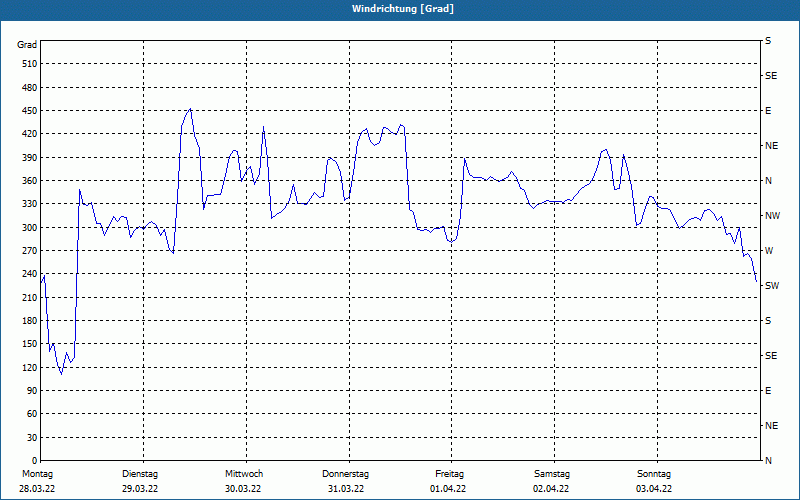
Task: Click the 28.03.22 date label
Action: tap(37, 489)
